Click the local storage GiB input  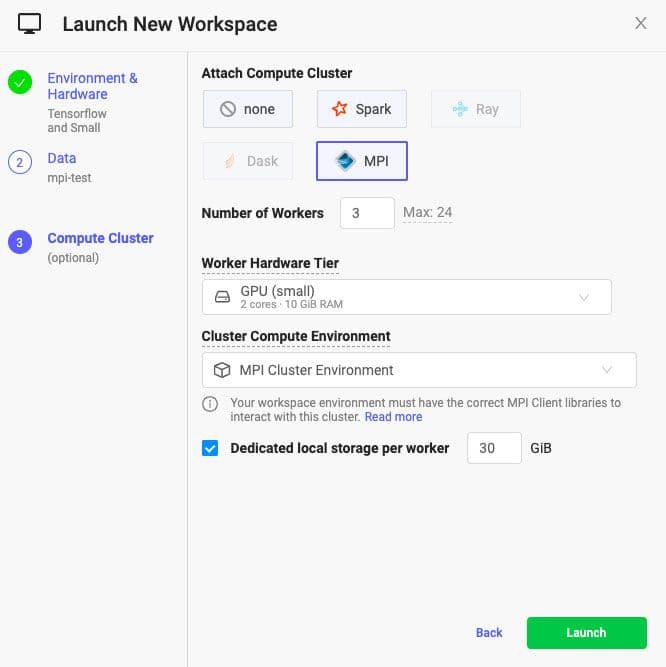coord(494,448)
